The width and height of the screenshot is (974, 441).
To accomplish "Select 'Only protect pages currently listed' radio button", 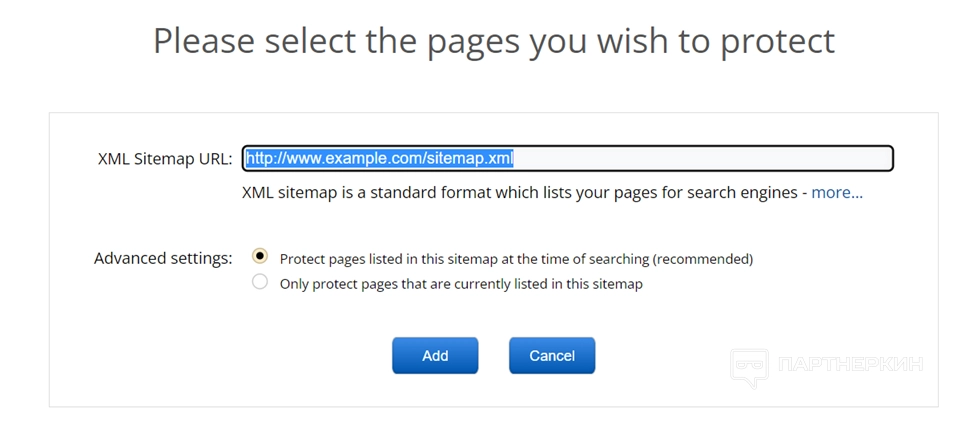I will pos(261,283).
